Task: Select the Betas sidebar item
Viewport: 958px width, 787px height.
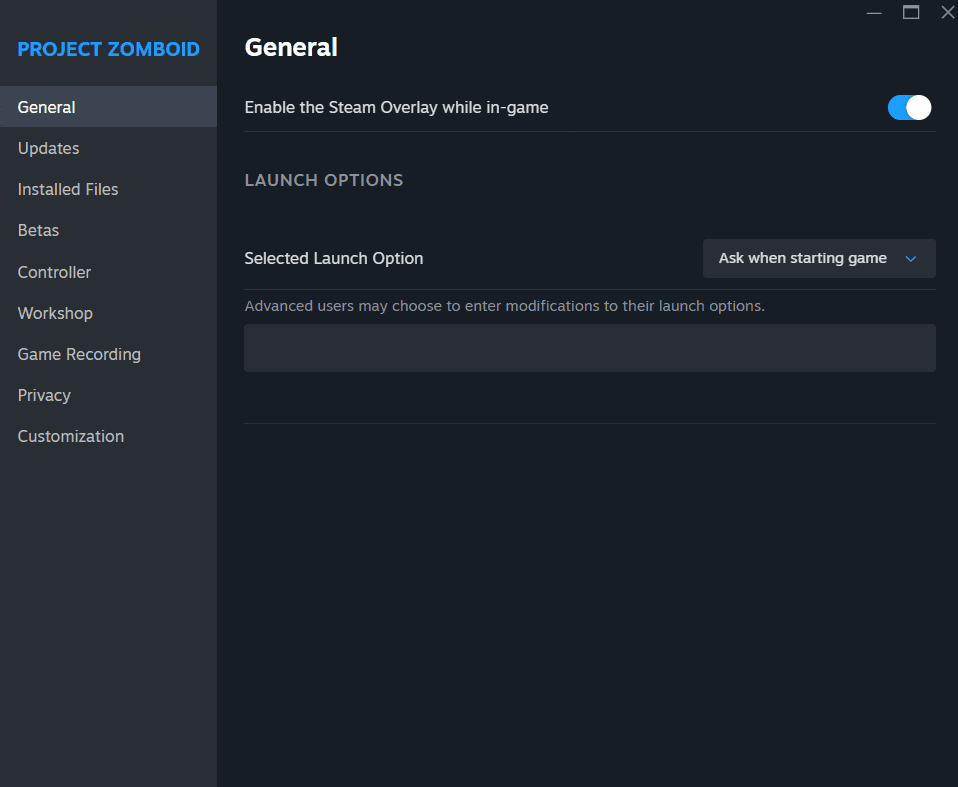Action: point(38,230)
